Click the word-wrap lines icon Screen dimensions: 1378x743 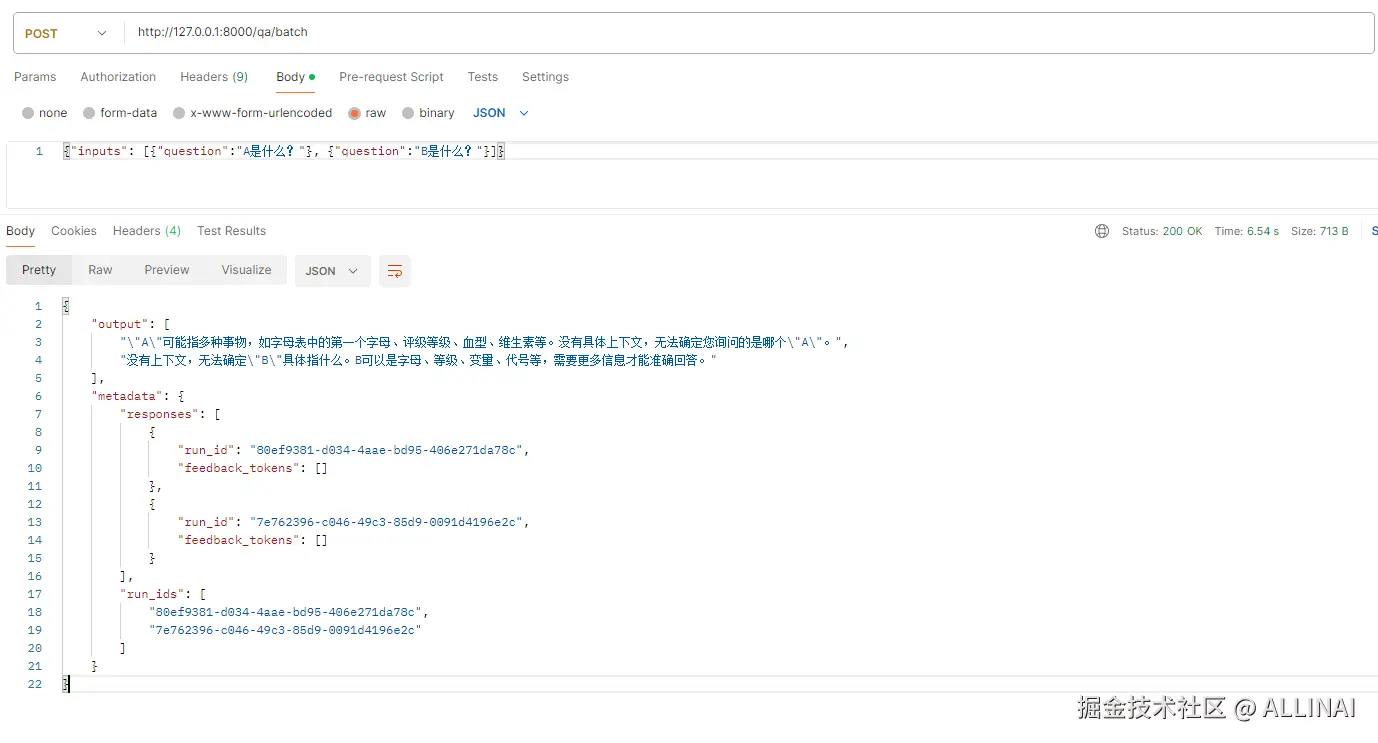point(395,271)
